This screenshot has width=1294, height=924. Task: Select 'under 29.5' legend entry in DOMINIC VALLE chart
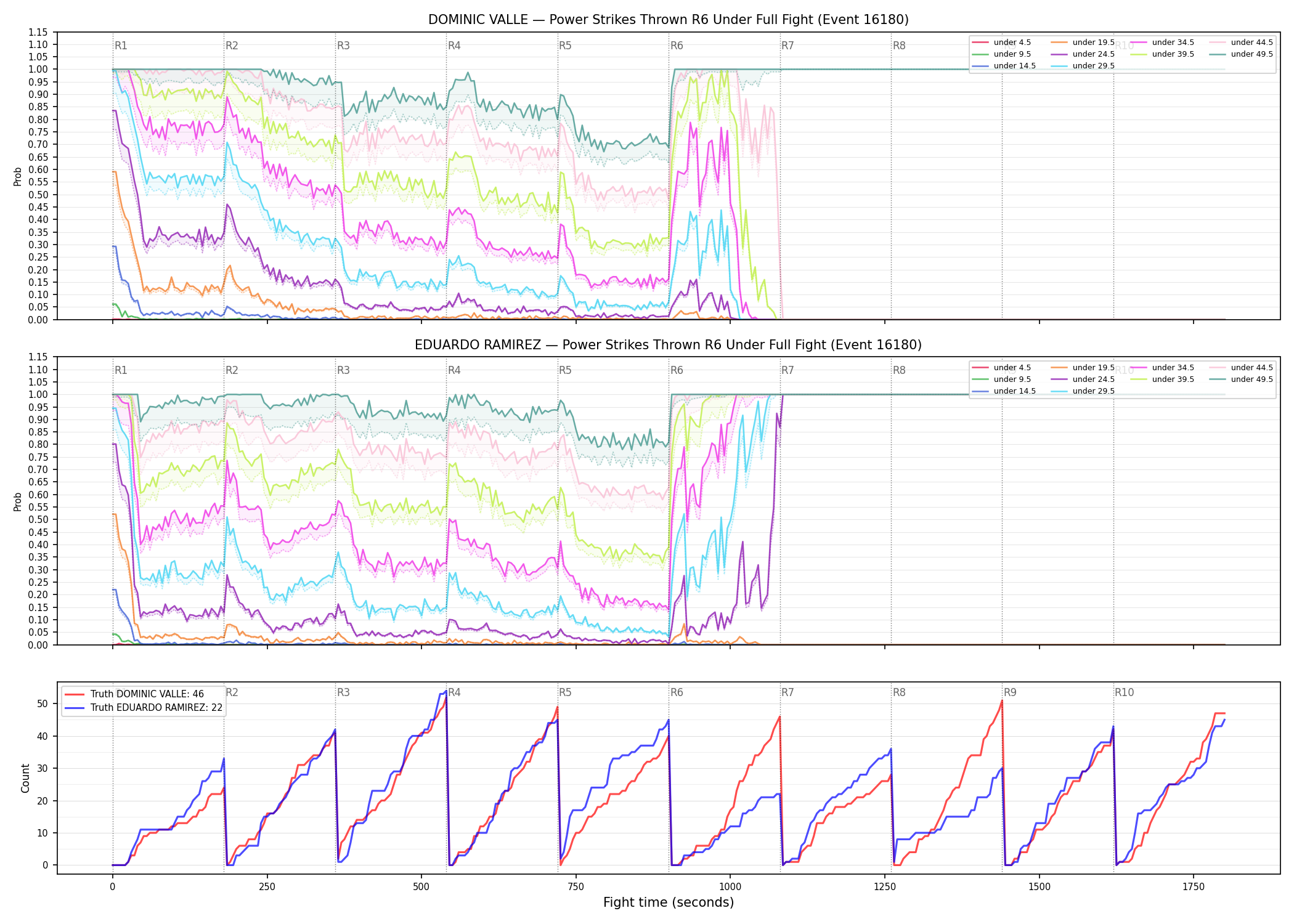[1083, 66]
